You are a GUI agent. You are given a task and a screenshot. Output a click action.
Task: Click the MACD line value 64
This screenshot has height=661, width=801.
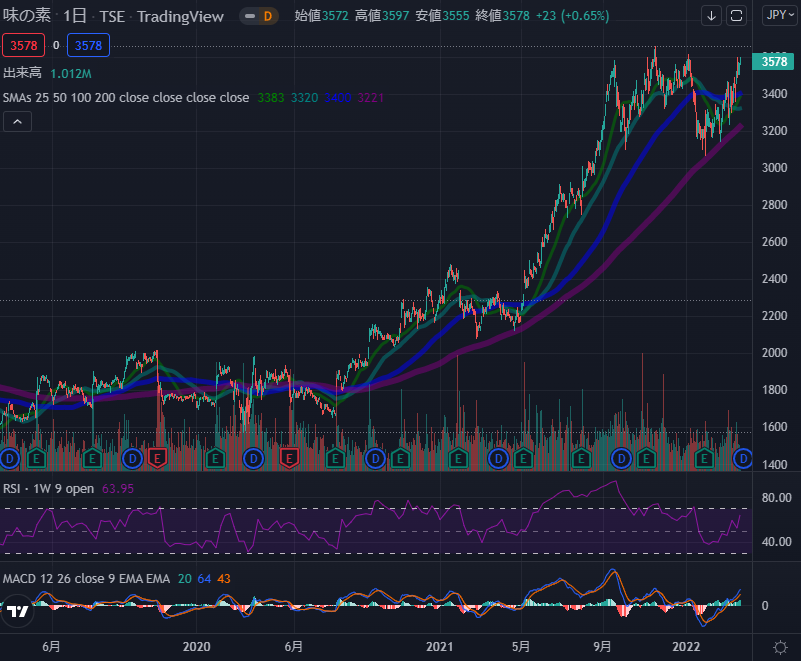204,579
